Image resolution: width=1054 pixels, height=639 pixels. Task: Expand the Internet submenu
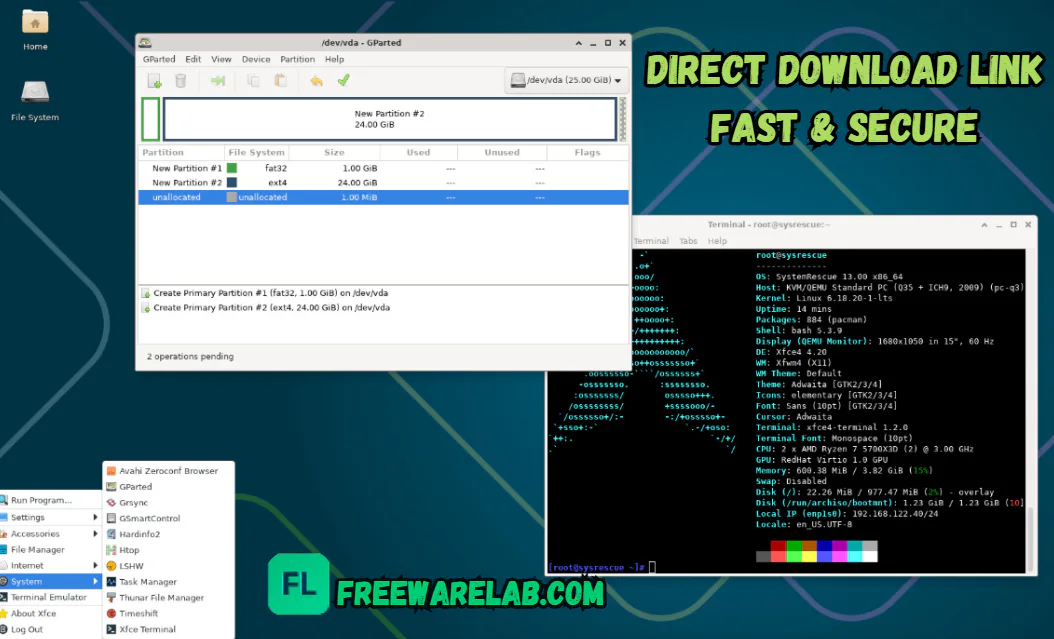(x=50, y=566)
